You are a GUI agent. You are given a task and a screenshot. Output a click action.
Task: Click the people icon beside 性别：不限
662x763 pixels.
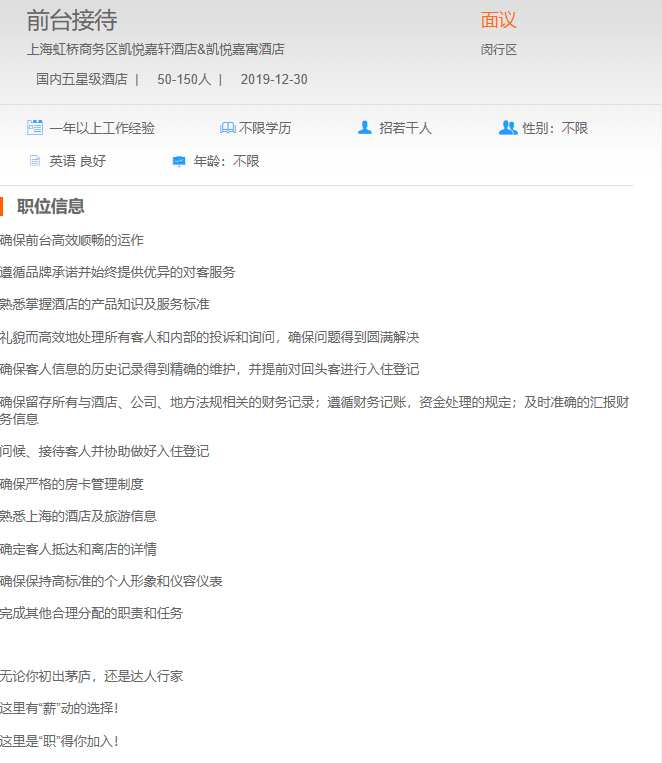(507, 128)
